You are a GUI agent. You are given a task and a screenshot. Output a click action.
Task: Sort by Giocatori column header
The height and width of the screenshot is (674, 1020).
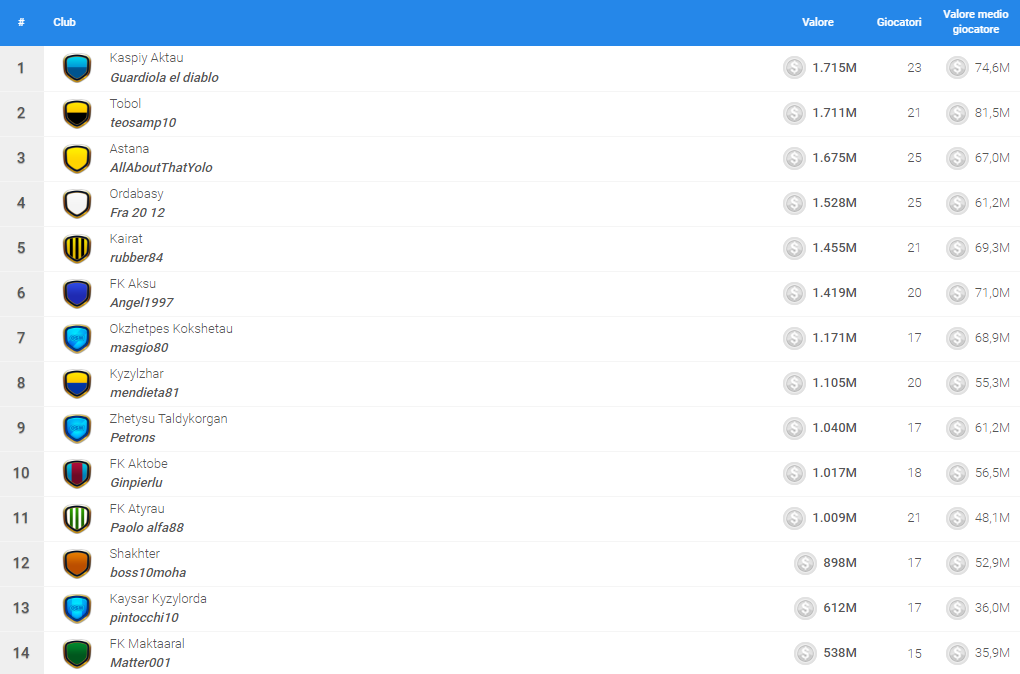[899, 22]
